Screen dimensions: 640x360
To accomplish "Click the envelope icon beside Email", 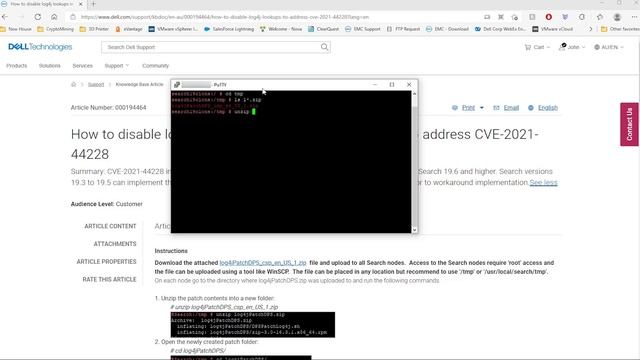I will pos(496,108).
